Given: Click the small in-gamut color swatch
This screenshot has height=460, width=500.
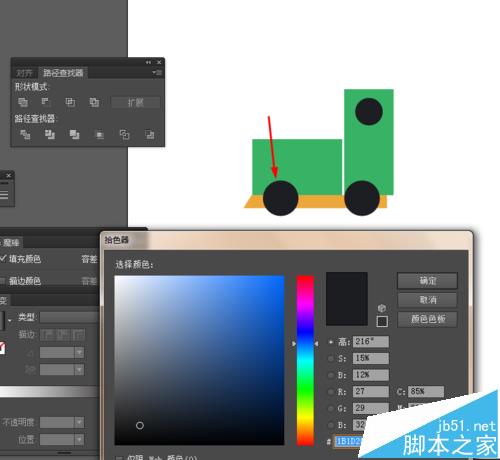Looking at the screenshot, I should click(x=382, y=321).
